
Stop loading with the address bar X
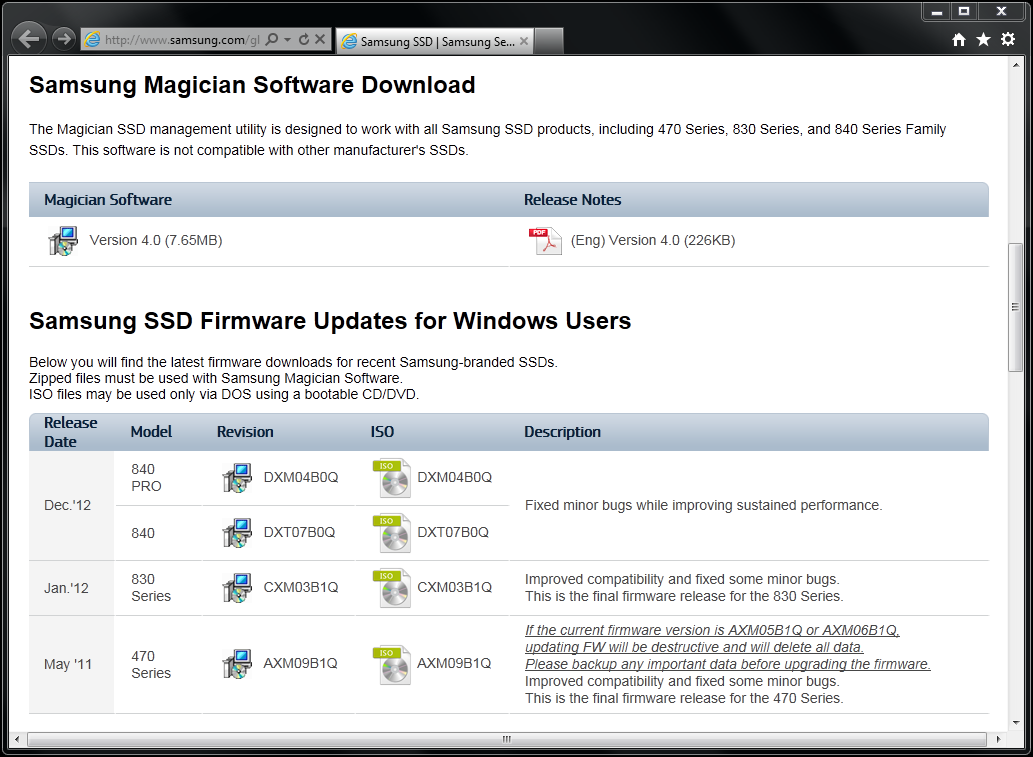click(320, 40)
